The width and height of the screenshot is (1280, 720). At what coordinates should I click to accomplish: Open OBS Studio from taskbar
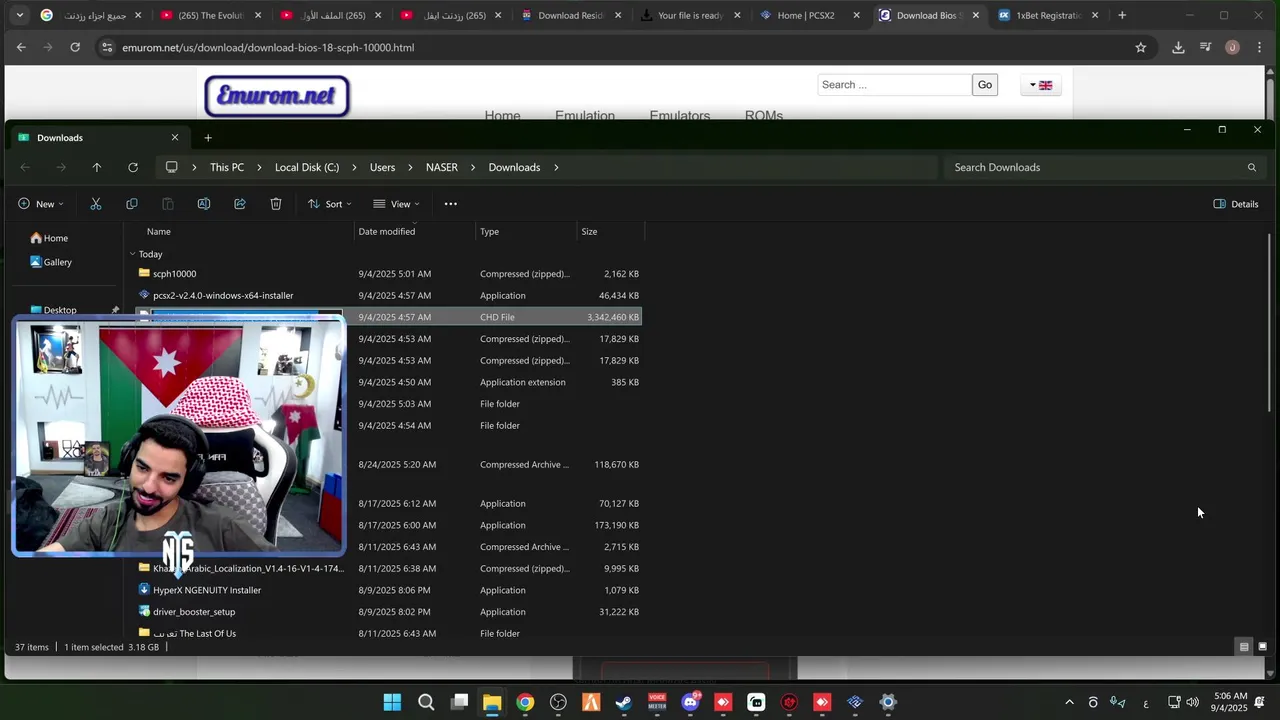pos(558,702)
